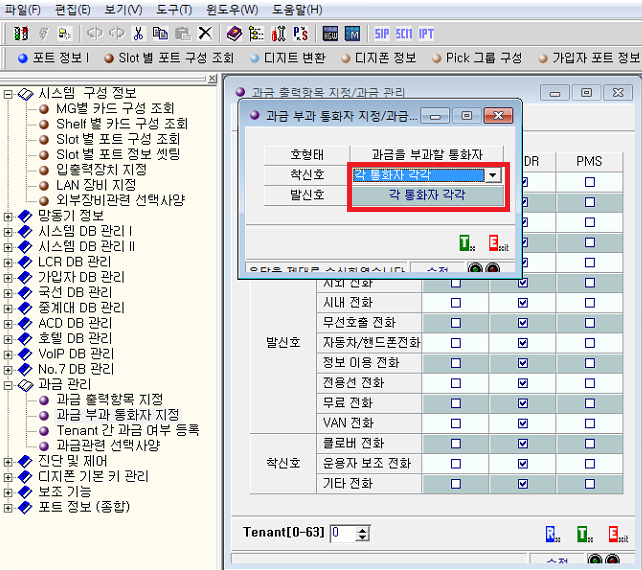Click the black X delete toolbar icon
The width and height of the screenshot is (642, 570).
(x=205, y=33)
